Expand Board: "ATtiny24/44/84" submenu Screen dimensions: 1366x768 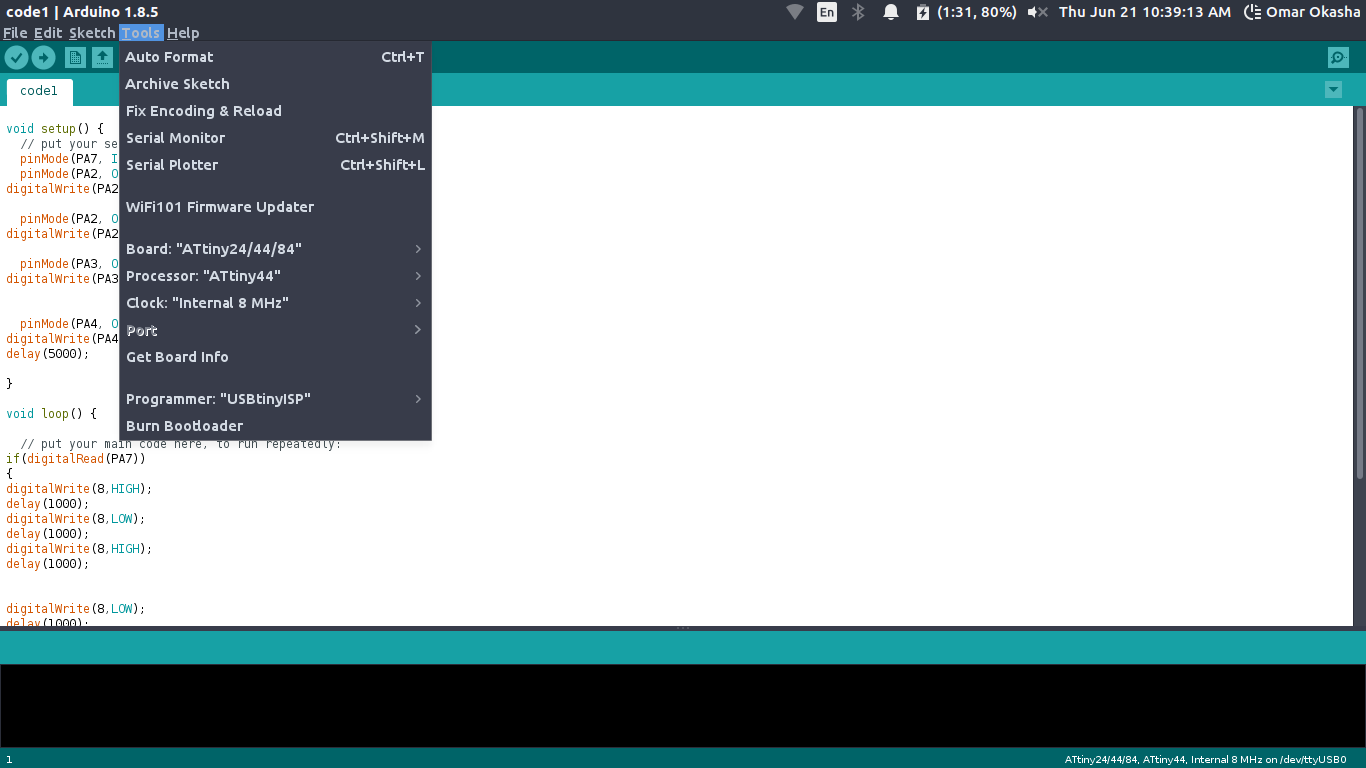[x=275, y=249]
